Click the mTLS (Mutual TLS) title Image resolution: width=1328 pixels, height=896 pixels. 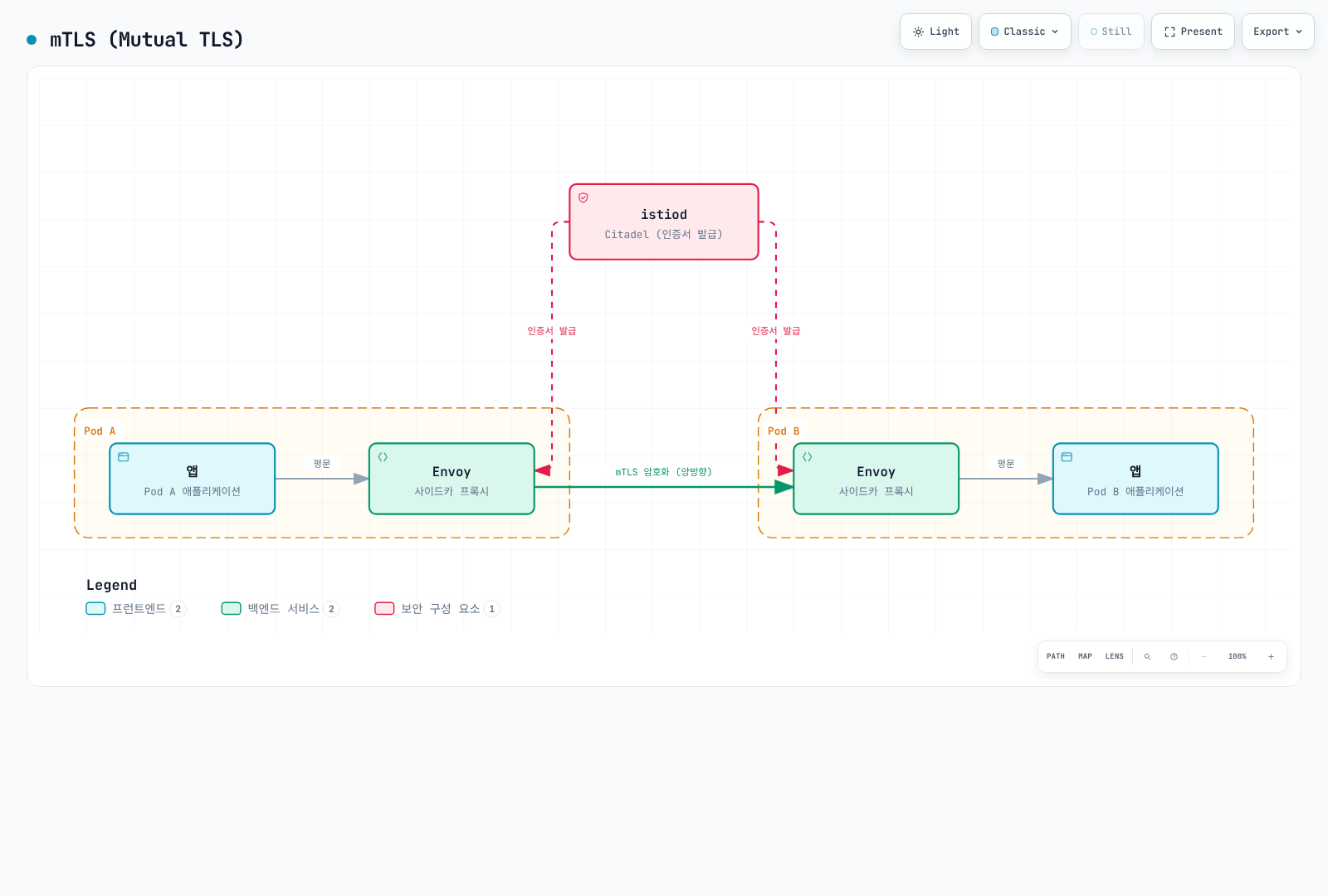(x=147, y=39)
